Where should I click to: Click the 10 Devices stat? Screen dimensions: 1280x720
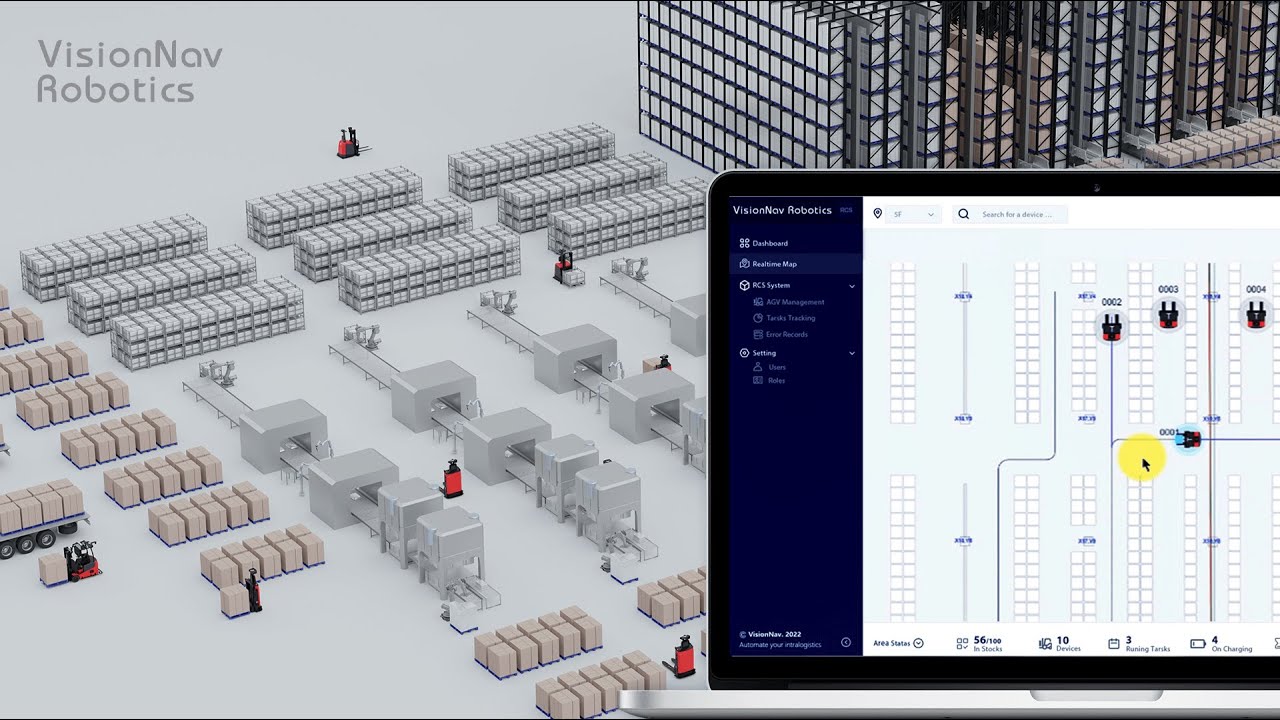click(1068, 644)
